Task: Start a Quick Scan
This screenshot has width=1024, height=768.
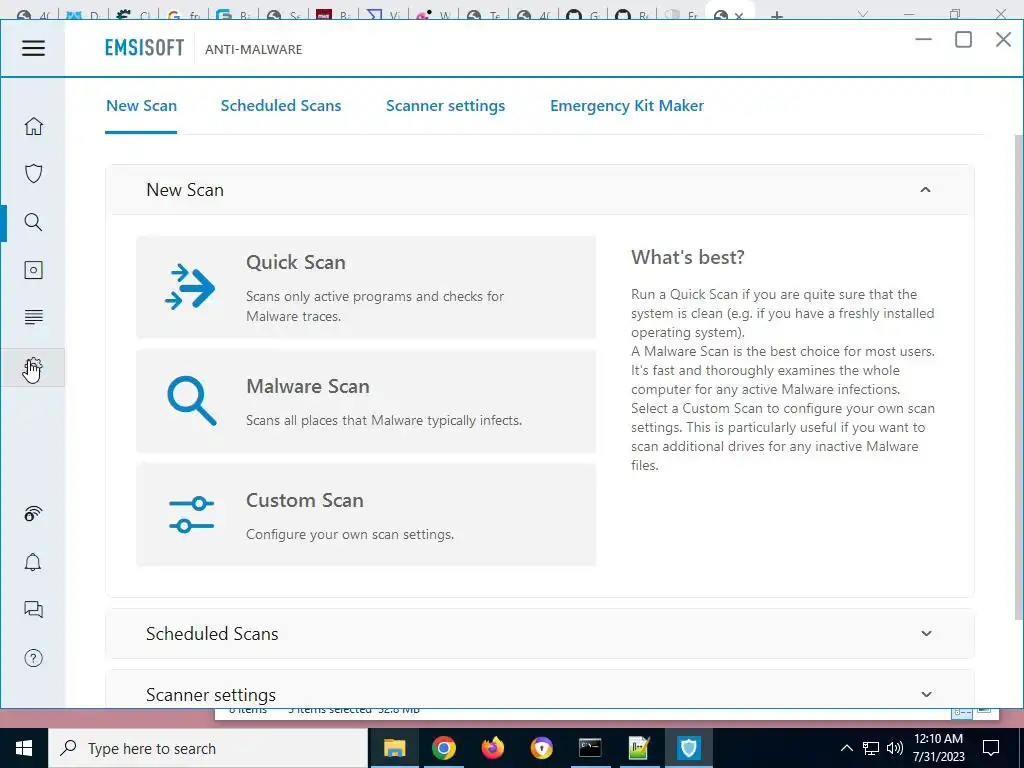Action: click(366, 287)
